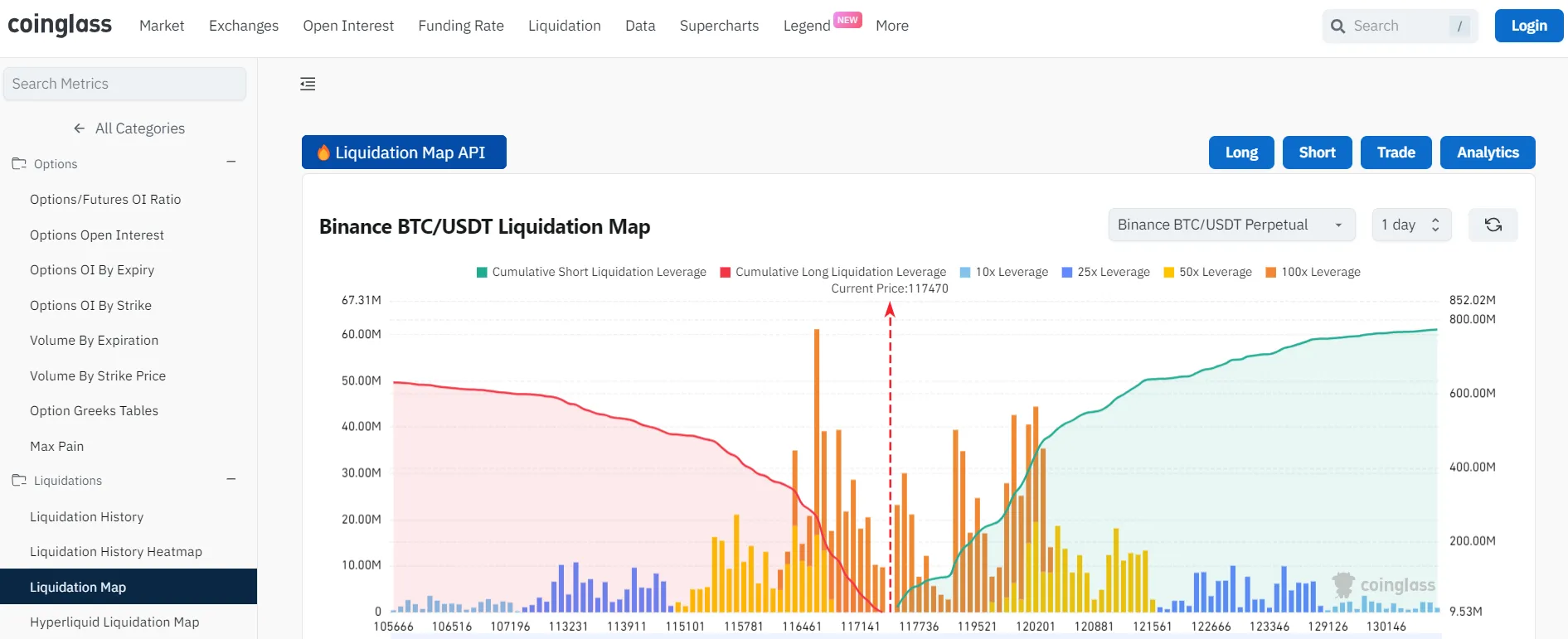Image resolution: width=1568 pixels, height=639 pixels.
Task: Click the Liquidation Map API button
Action: pos(404,152)
